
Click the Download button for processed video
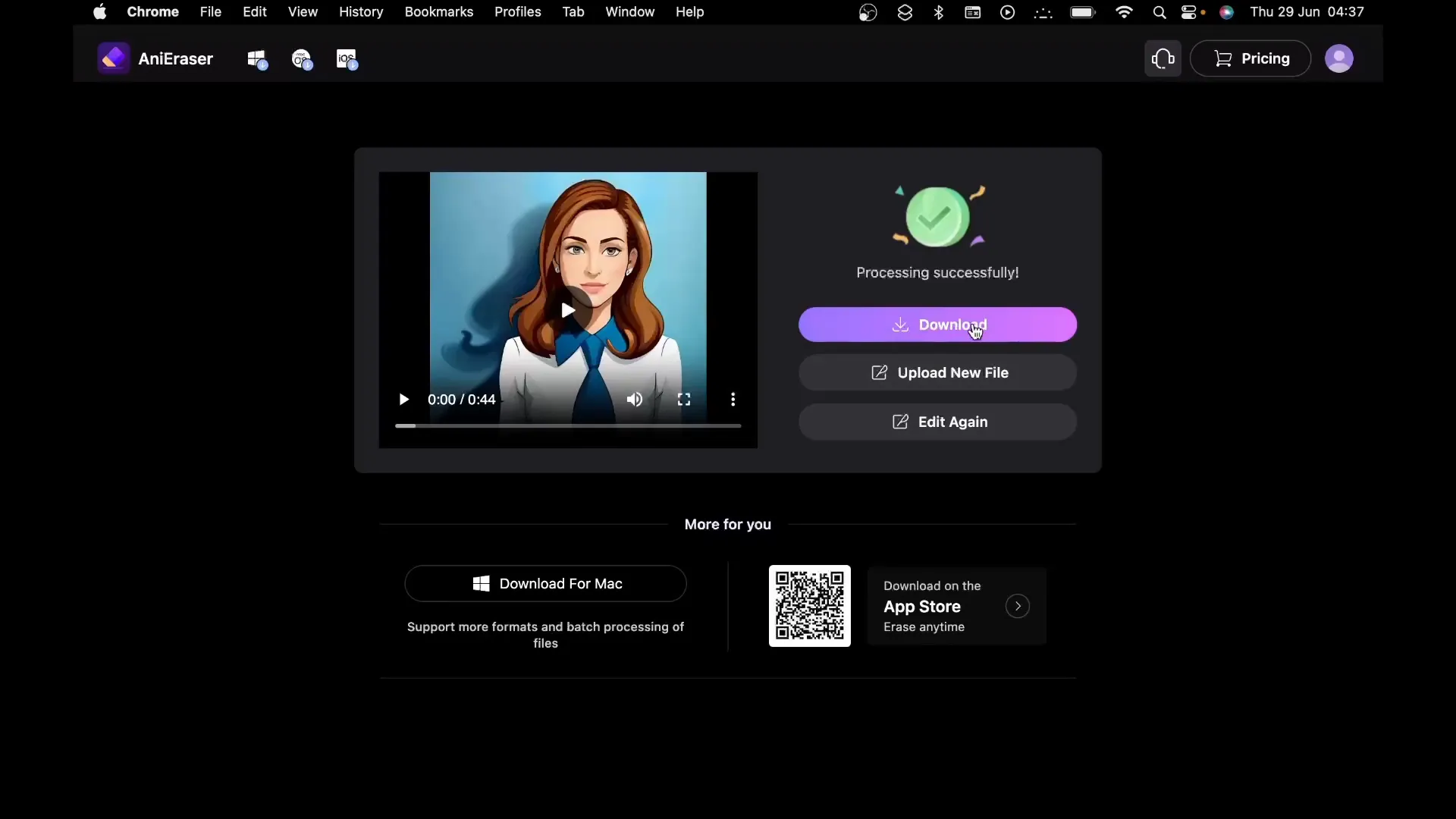coord(937,325)
